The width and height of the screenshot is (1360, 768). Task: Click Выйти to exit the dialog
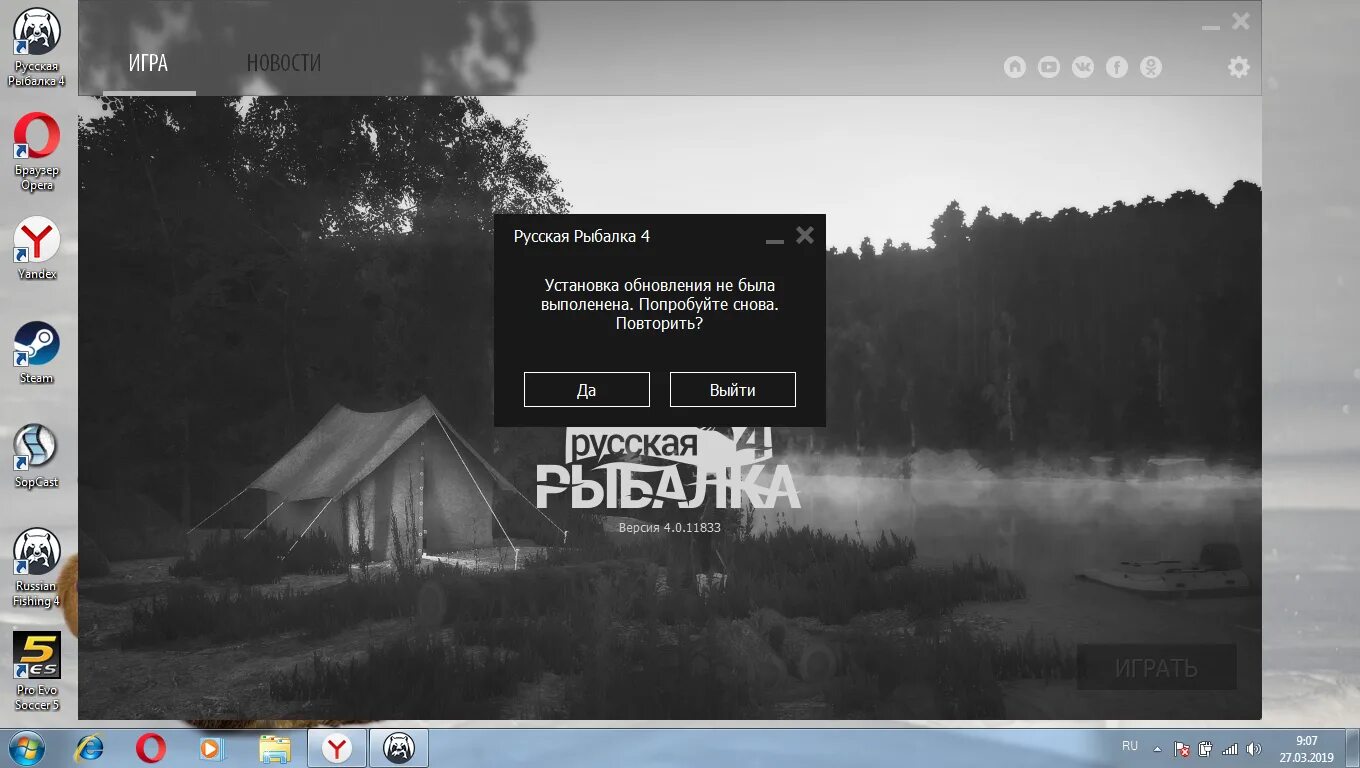coord(733,390)
